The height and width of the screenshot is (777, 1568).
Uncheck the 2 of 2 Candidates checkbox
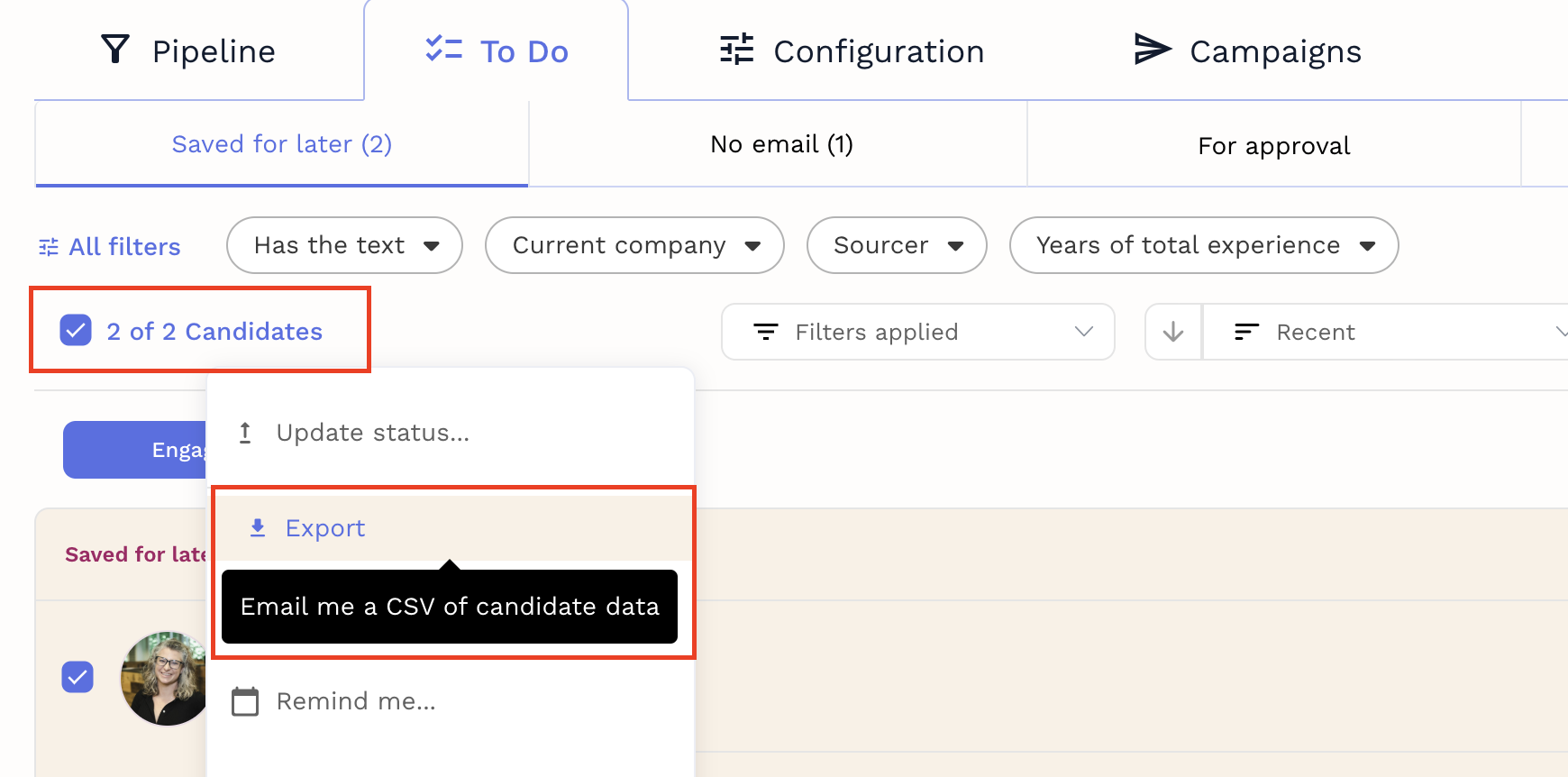click(x=76, y=331)
